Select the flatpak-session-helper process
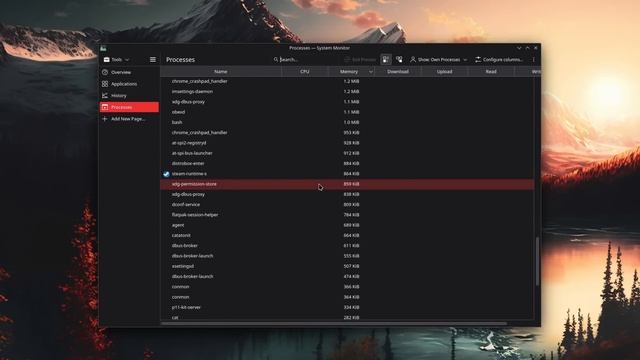The width and height of the screenshot is (640, 360). pyautogui.click(x=347, y=215)
